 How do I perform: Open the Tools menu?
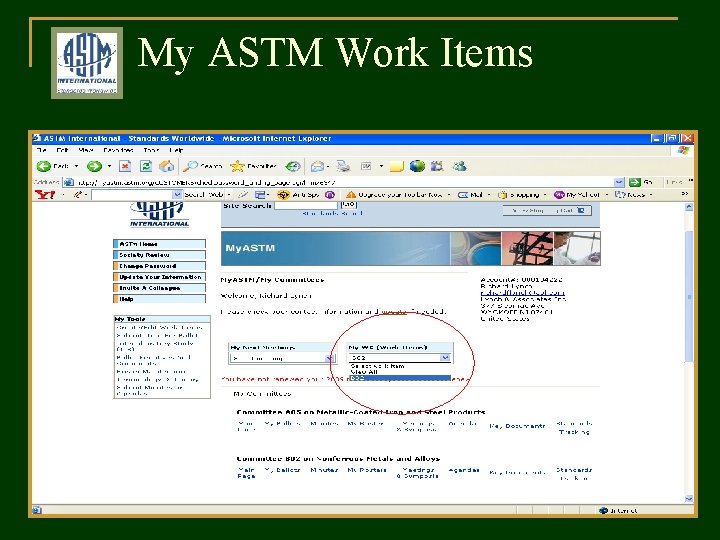click(151, 150)
